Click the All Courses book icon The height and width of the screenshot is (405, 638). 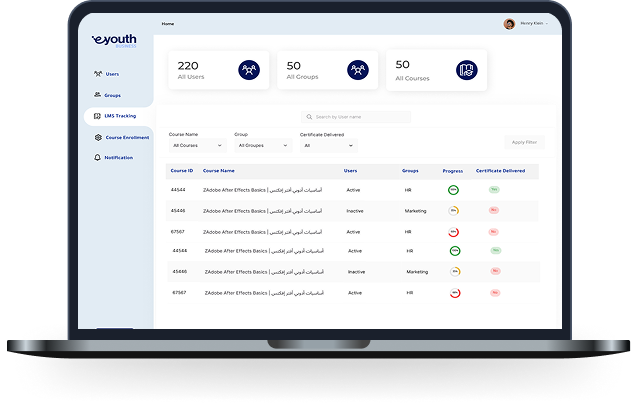(467, 70)
